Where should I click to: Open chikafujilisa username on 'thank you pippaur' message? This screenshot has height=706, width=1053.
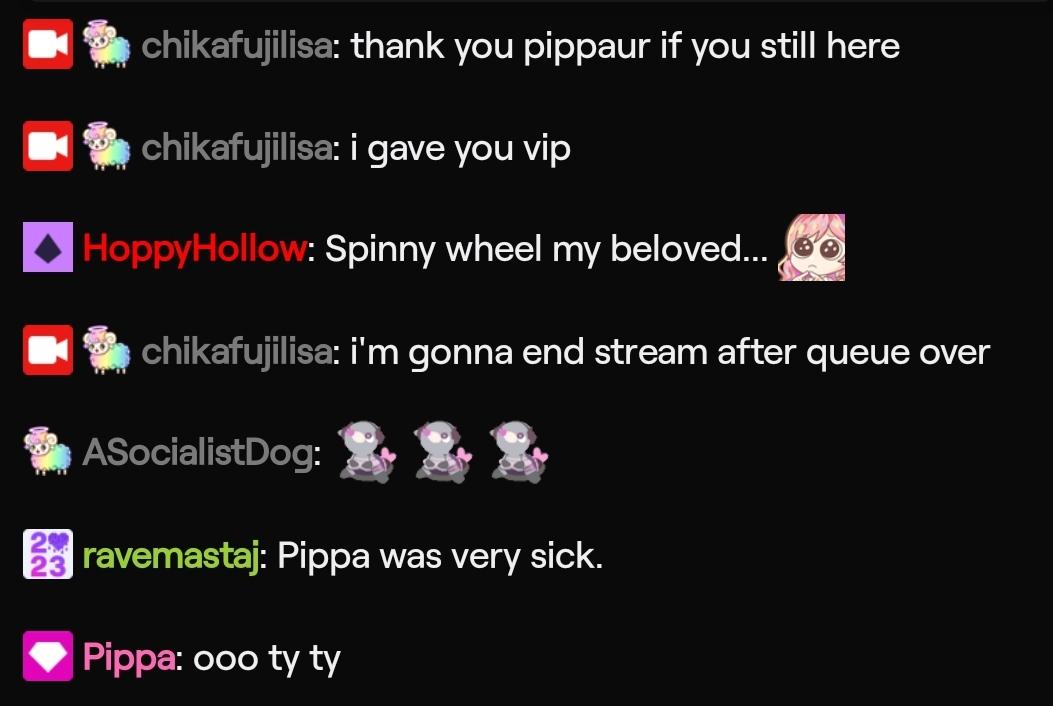pos(236,46)
